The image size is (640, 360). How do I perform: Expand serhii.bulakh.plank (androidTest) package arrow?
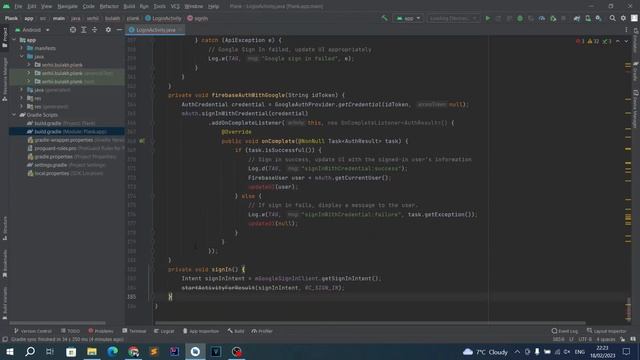29,73
